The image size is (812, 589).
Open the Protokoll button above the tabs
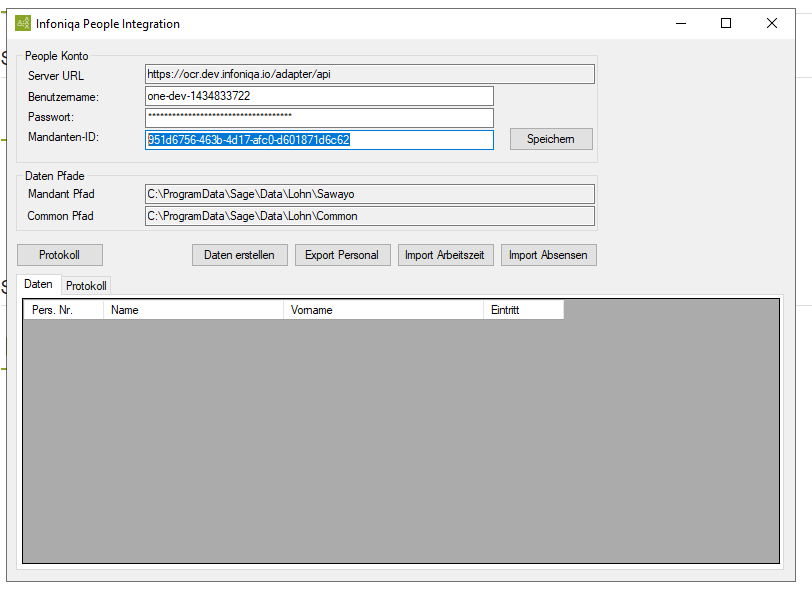coord(60,255)
